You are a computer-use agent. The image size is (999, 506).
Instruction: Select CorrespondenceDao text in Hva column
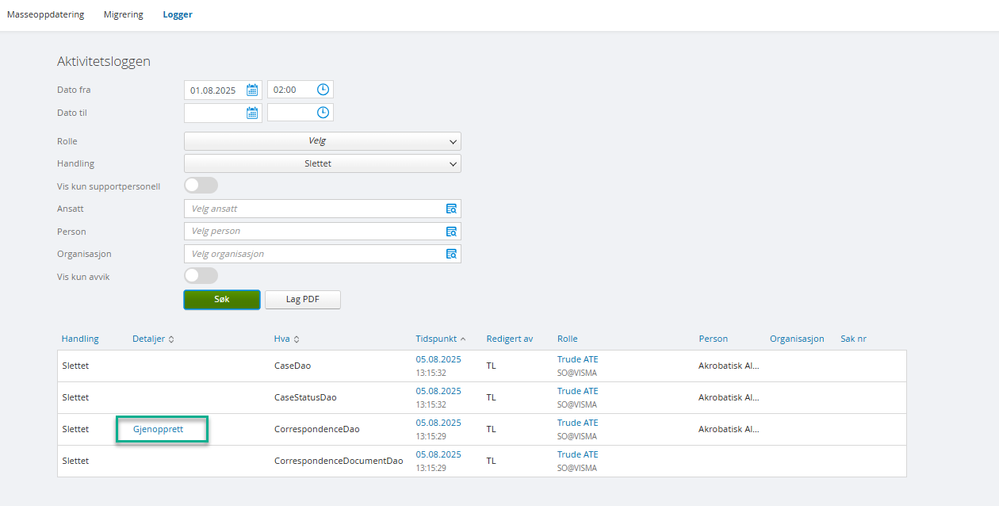click(x=317, y=430)
